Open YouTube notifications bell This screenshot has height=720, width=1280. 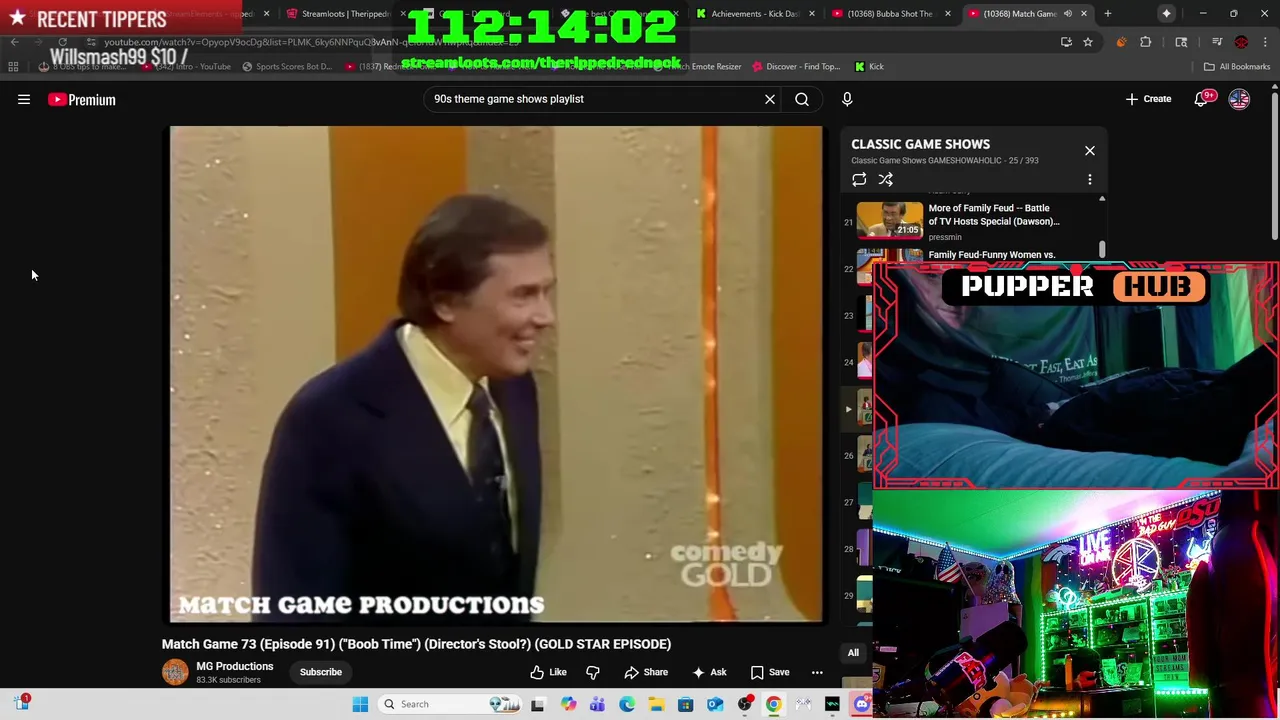pos(1201,99)
